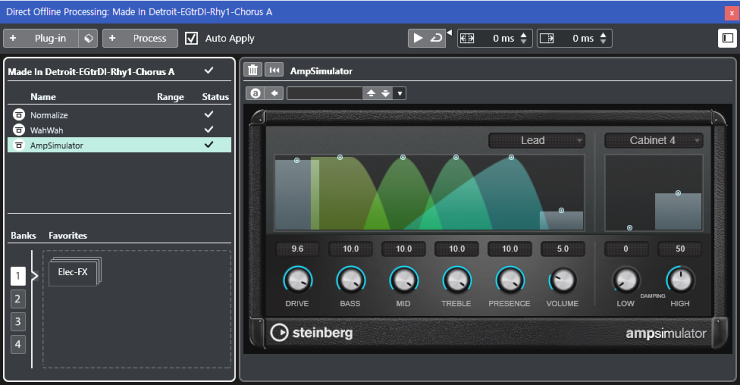
Task: Switch to the Favorites tab
Action: (x=67, y=235)
